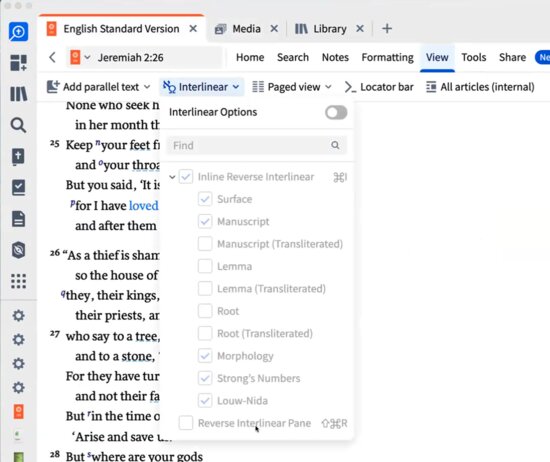The width and height of the screenshot is (550, 462).
Task: Uncheck Inline Reverse Interlinear checkbox
Action: pos(186,177)
